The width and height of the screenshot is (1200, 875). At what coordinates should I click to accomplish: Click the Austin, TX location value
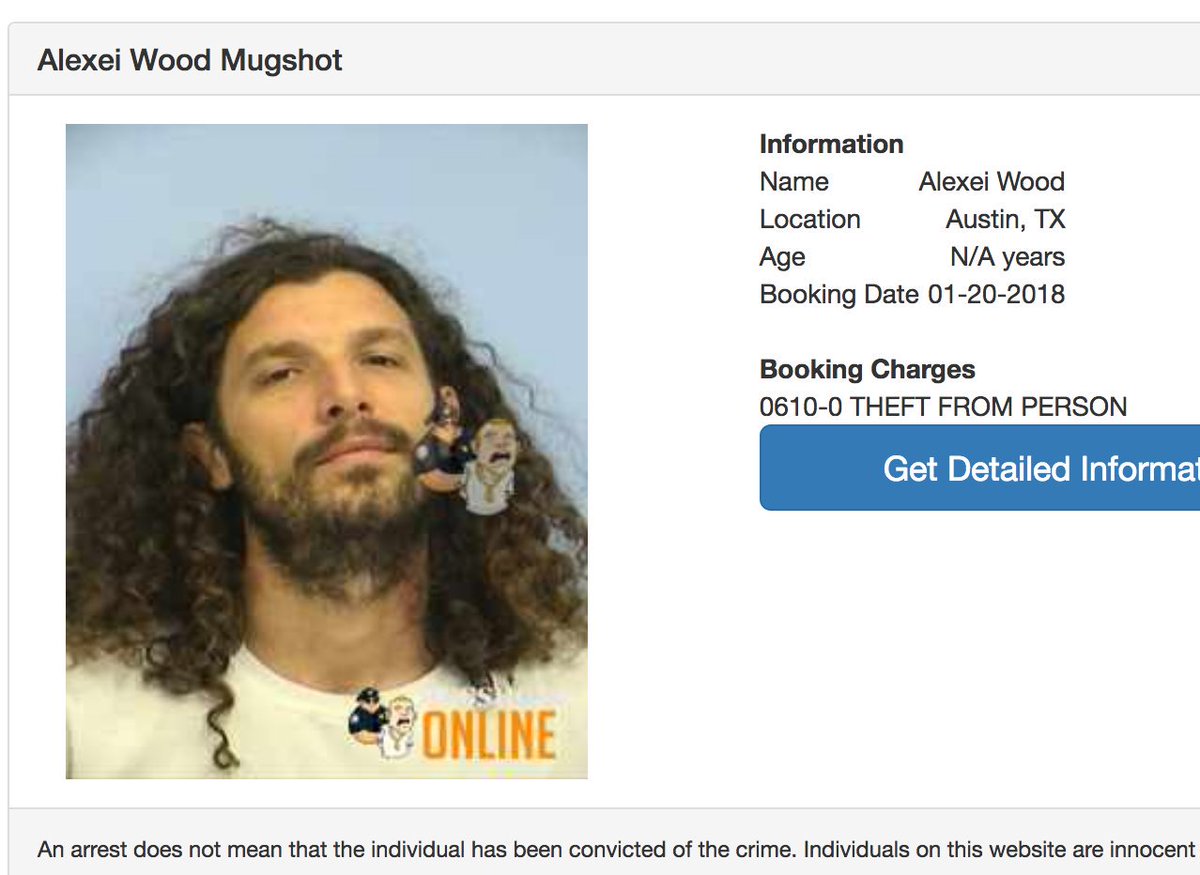coord(1006,219)
